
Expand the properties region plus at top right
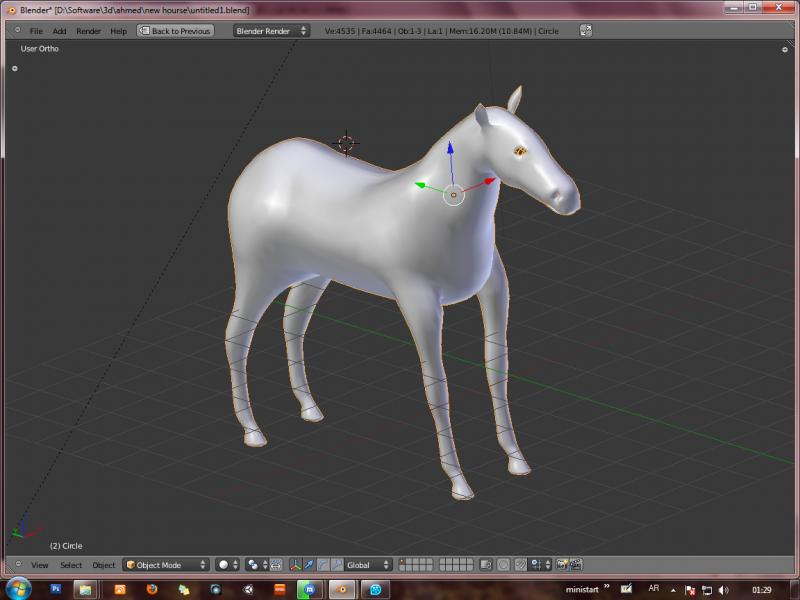coord(785,49)
